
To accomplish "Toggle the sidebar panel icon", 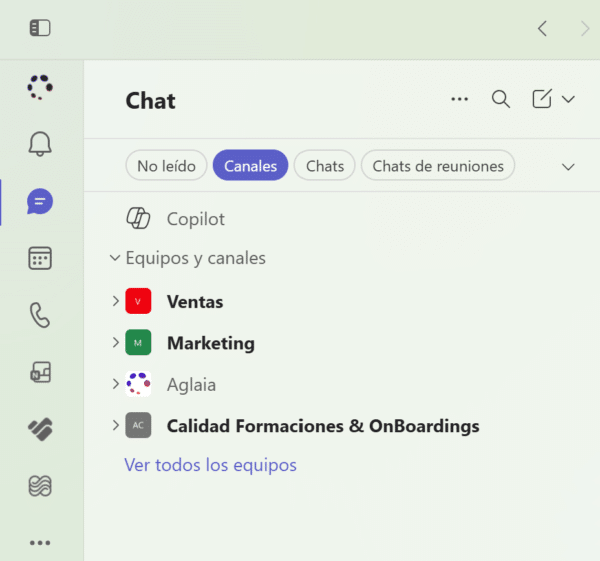I will click(x=40, y=28).
